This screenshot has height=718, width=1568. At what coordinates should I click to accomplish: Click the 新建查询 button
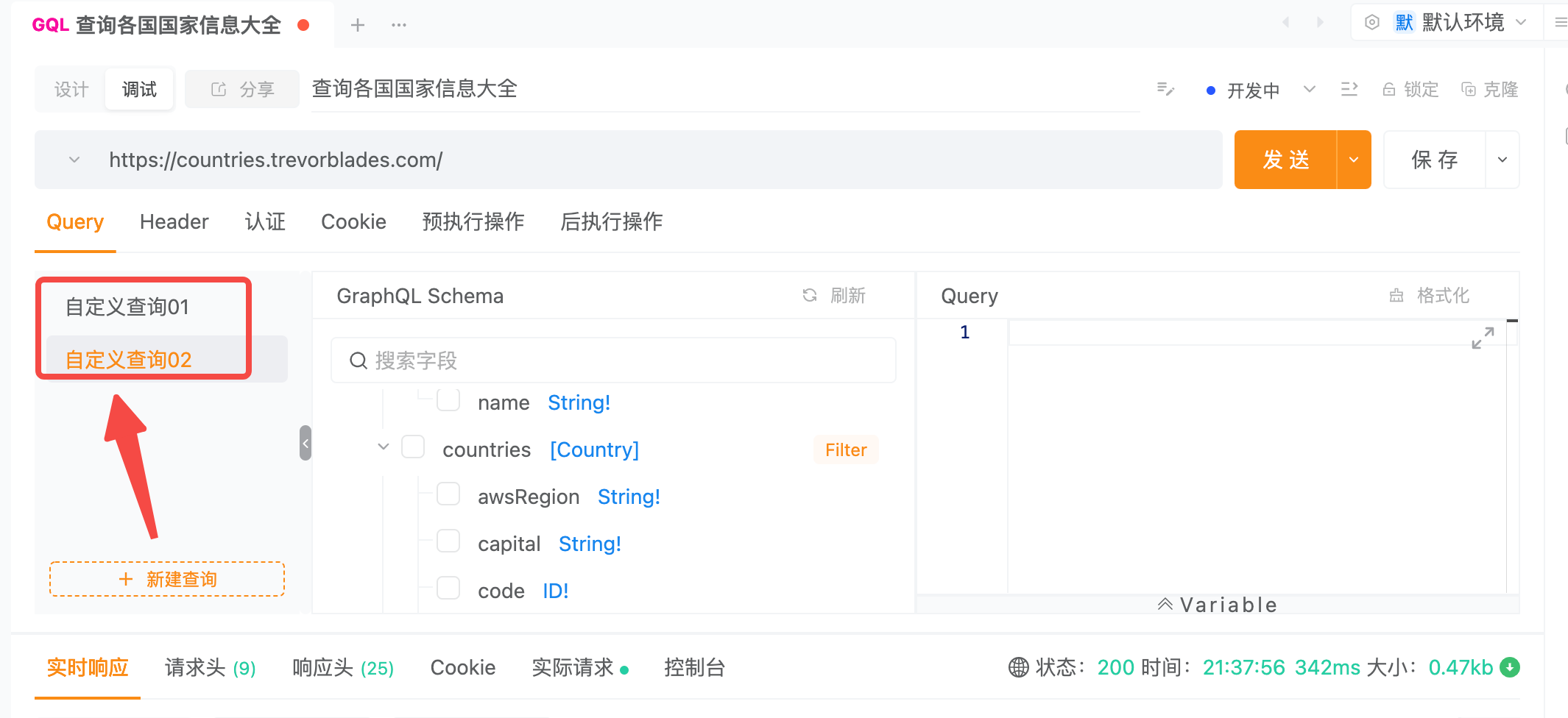click(167, 579)
